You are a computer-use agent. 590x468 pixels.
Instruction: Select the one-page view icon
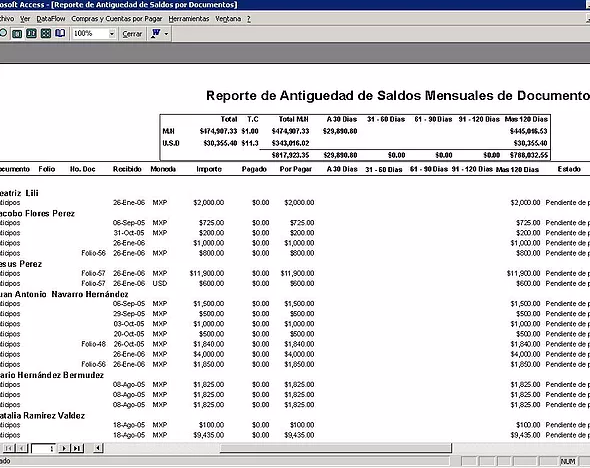[17, 34]
